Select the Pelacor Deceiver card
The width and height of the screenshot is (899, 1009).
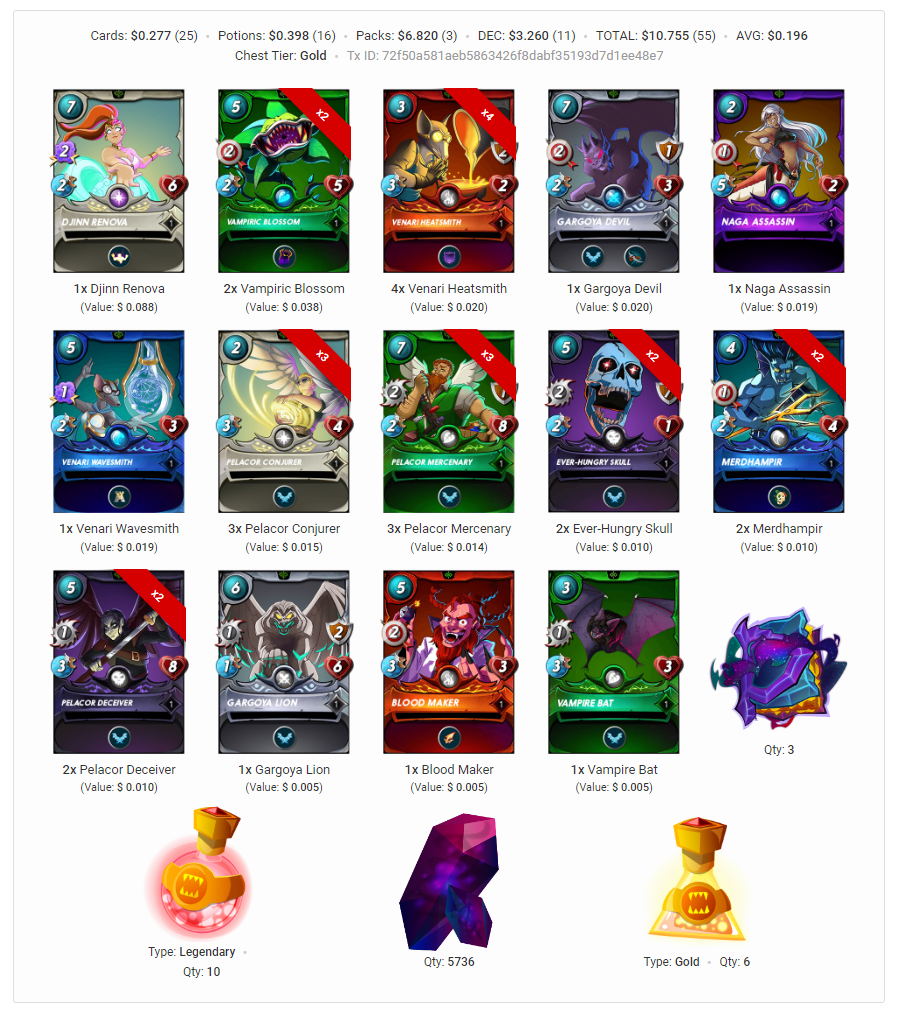pyautogui.click(x=119, y=662)
